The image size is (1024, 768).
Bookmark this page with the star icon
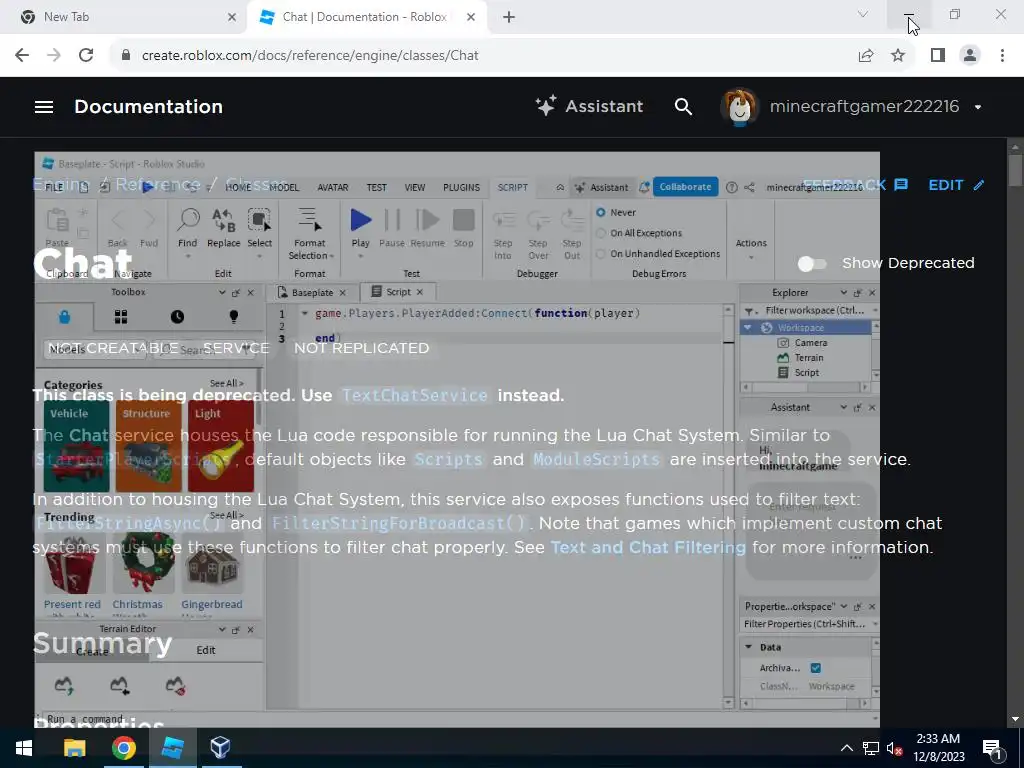point(898,56)
